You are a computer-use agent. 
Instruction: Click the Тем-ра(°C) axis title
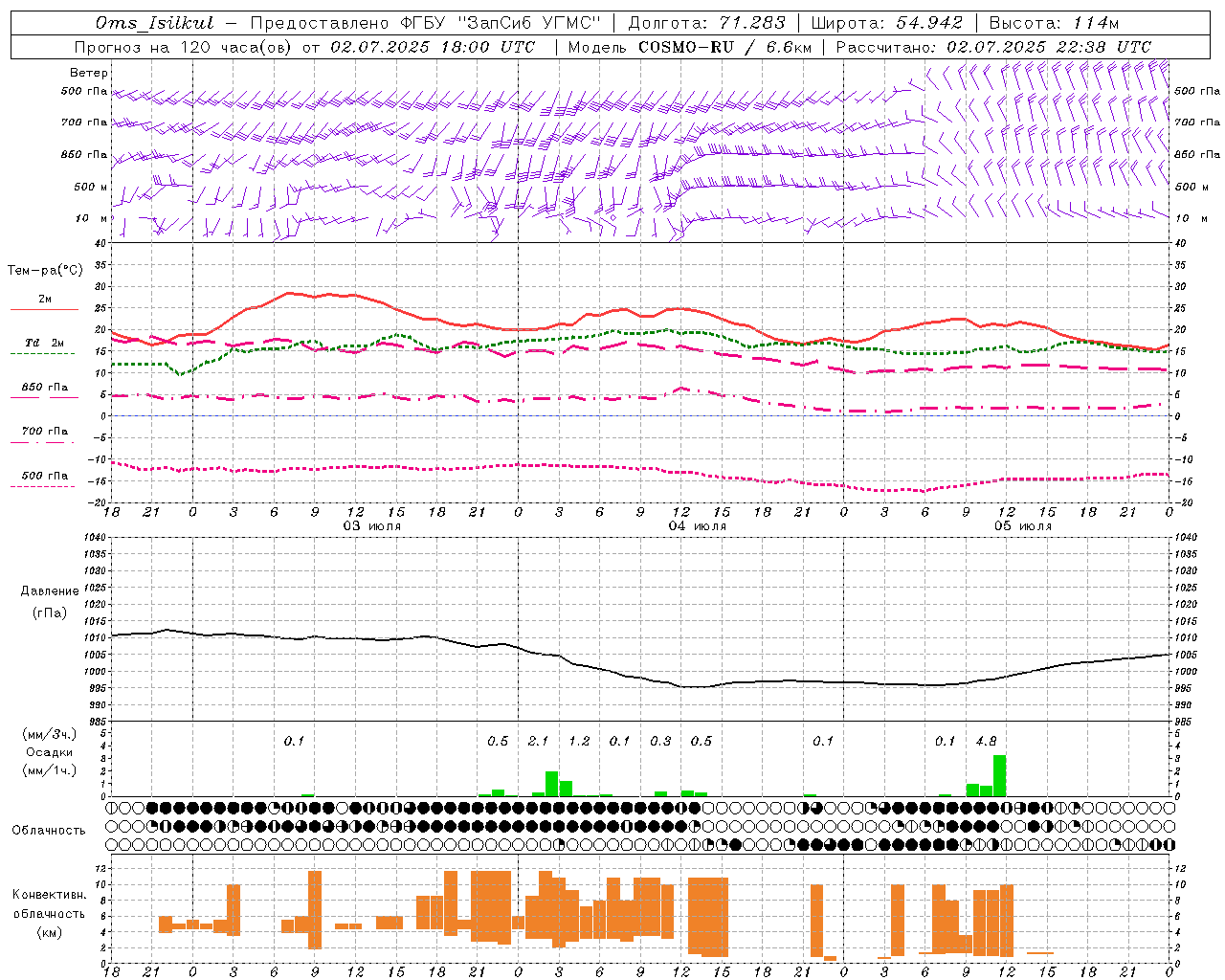[x=45, y=271]
